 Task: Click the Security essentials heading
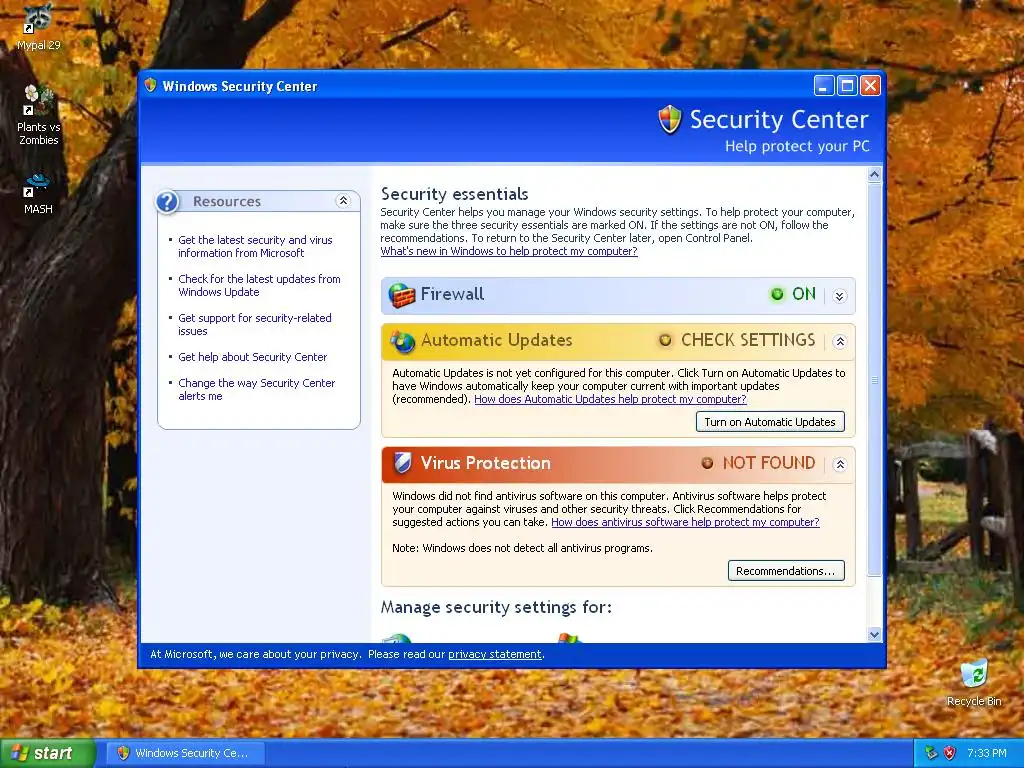click(455, 194)
